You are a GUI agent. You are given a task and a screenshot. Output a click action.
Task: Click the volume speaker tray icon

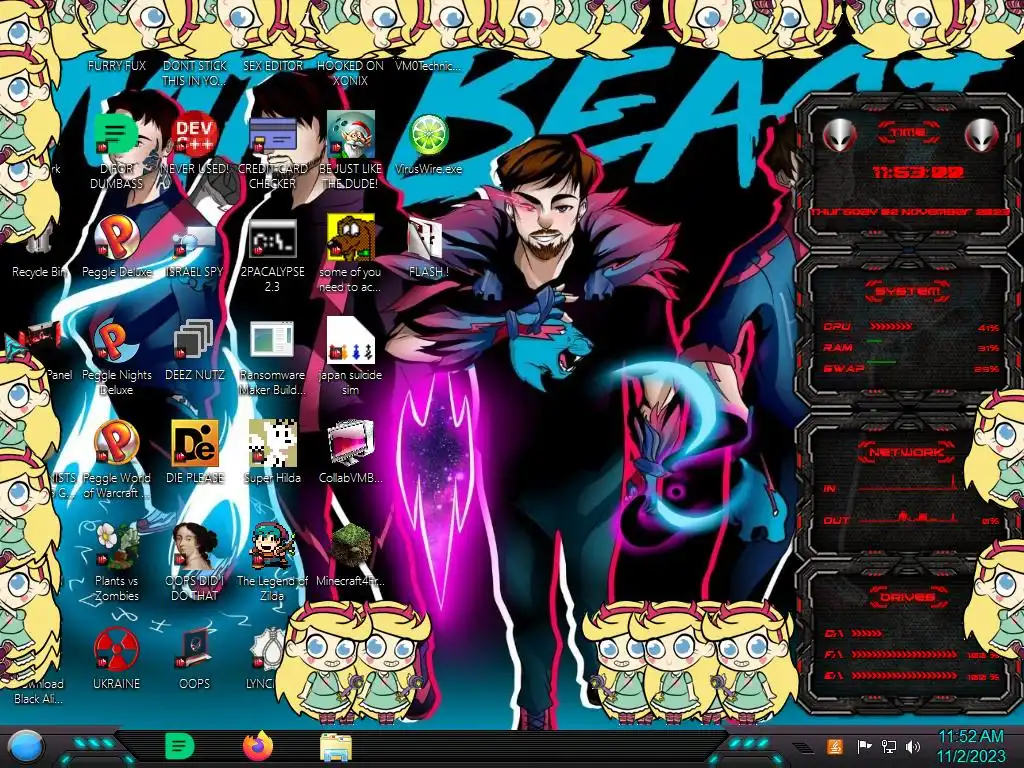tap(913, 746)
